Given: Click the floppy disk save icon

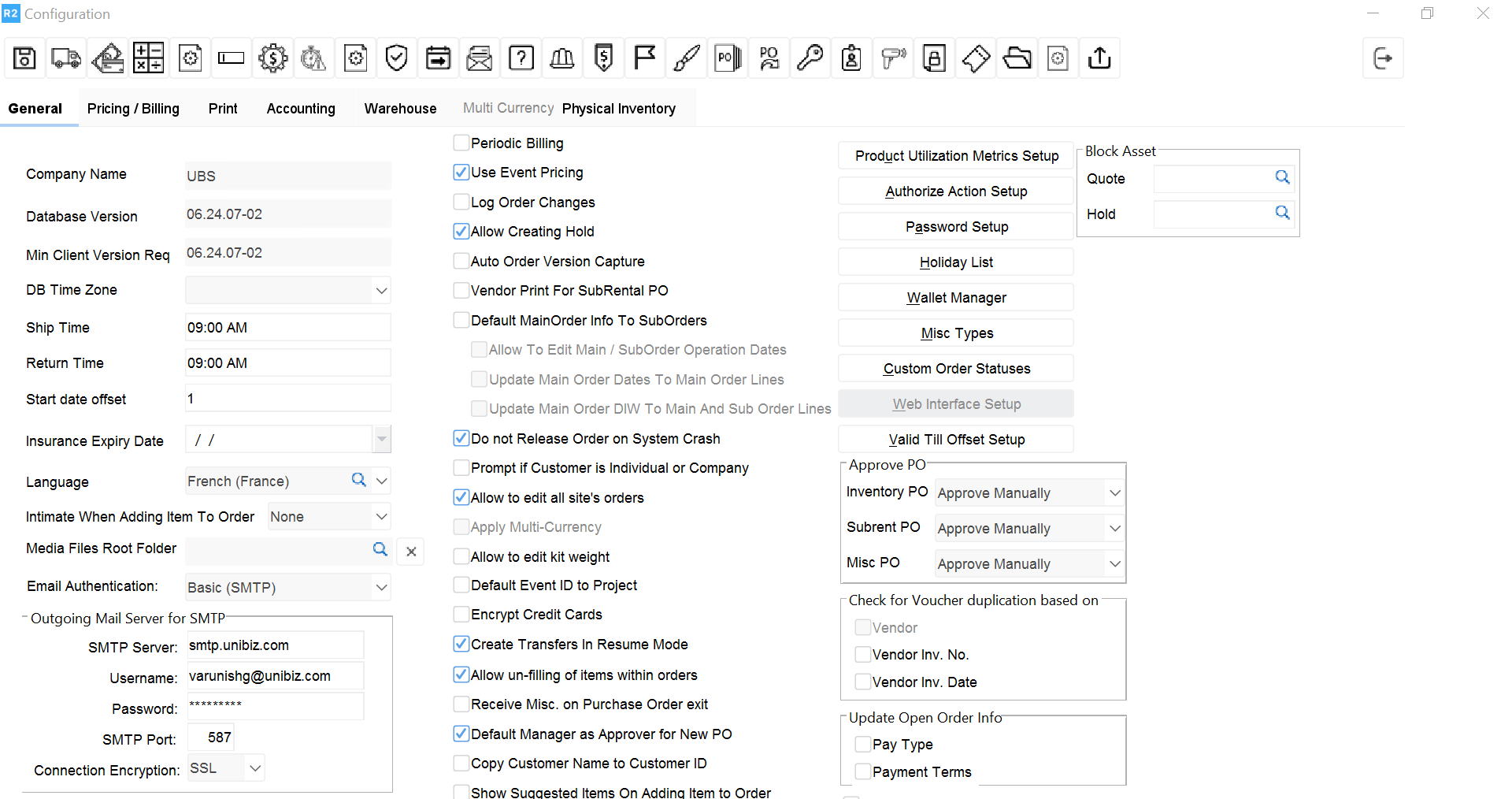Looking at the screenshot, I should point(24,58).
